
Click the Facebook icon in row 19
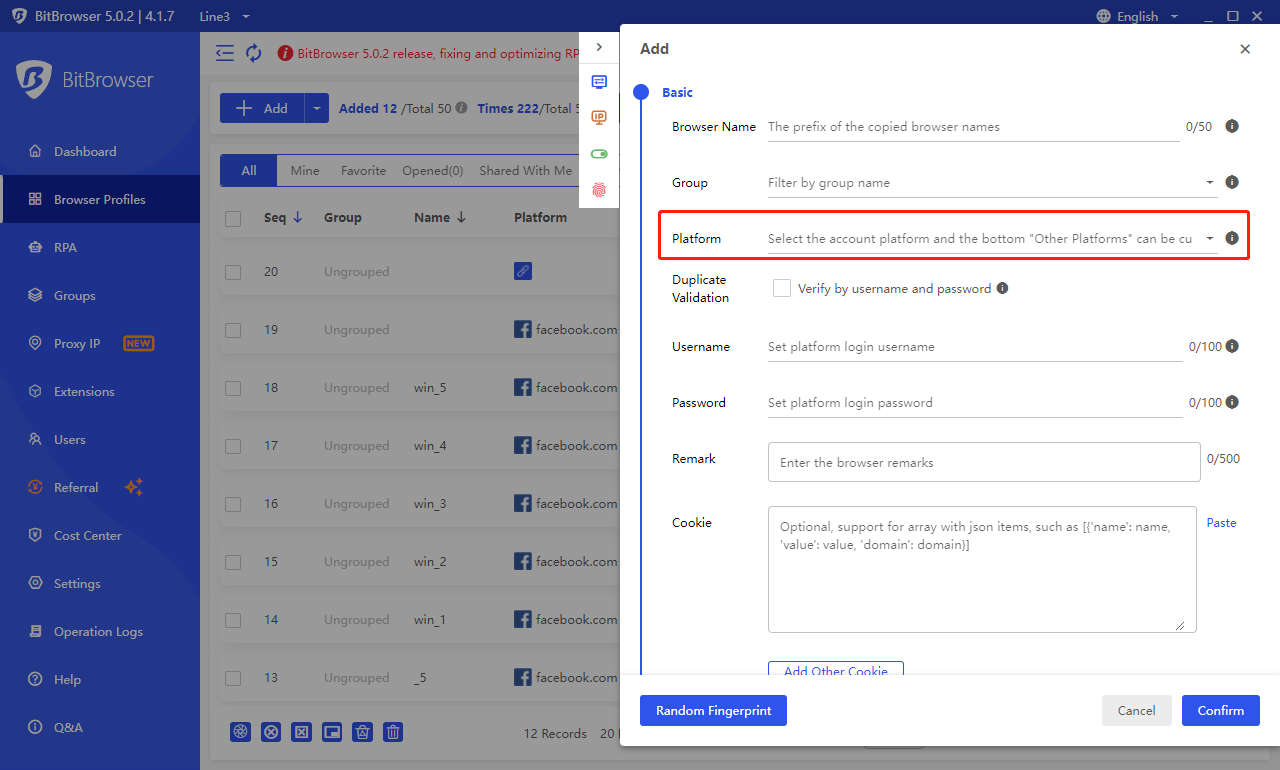(523, 329)
